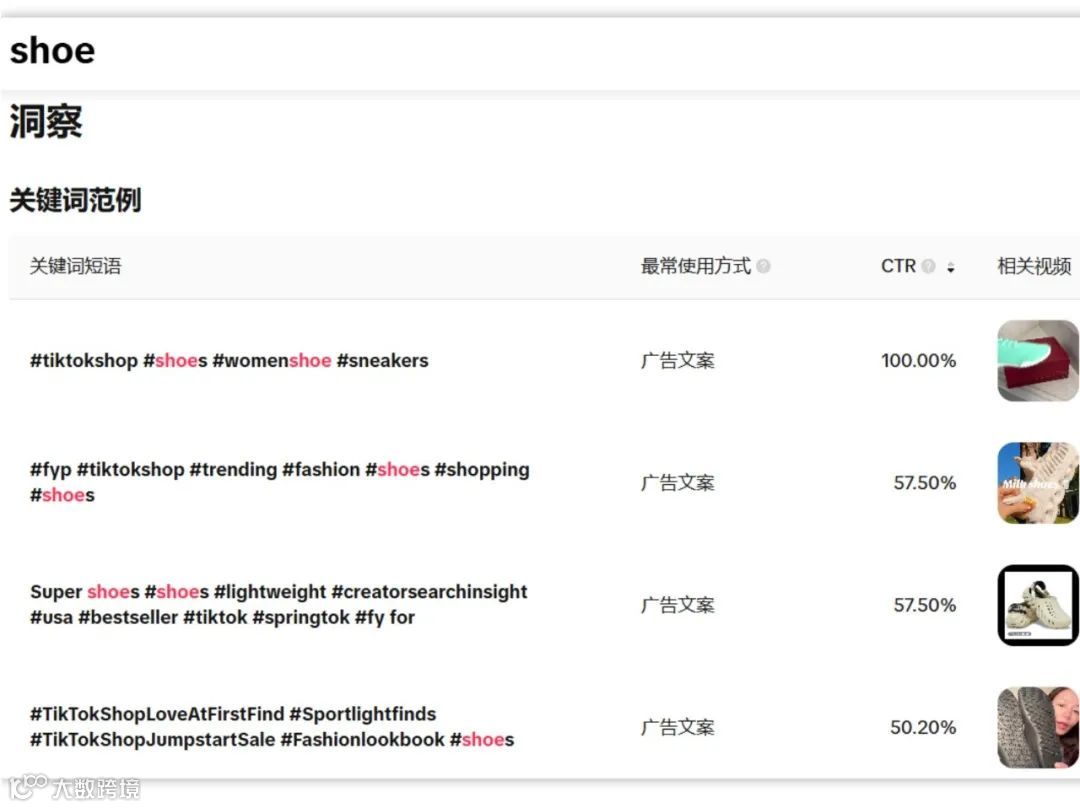Select the #TikTokShopLoveAtFirstFind keyword phrase

coord(272,727)
